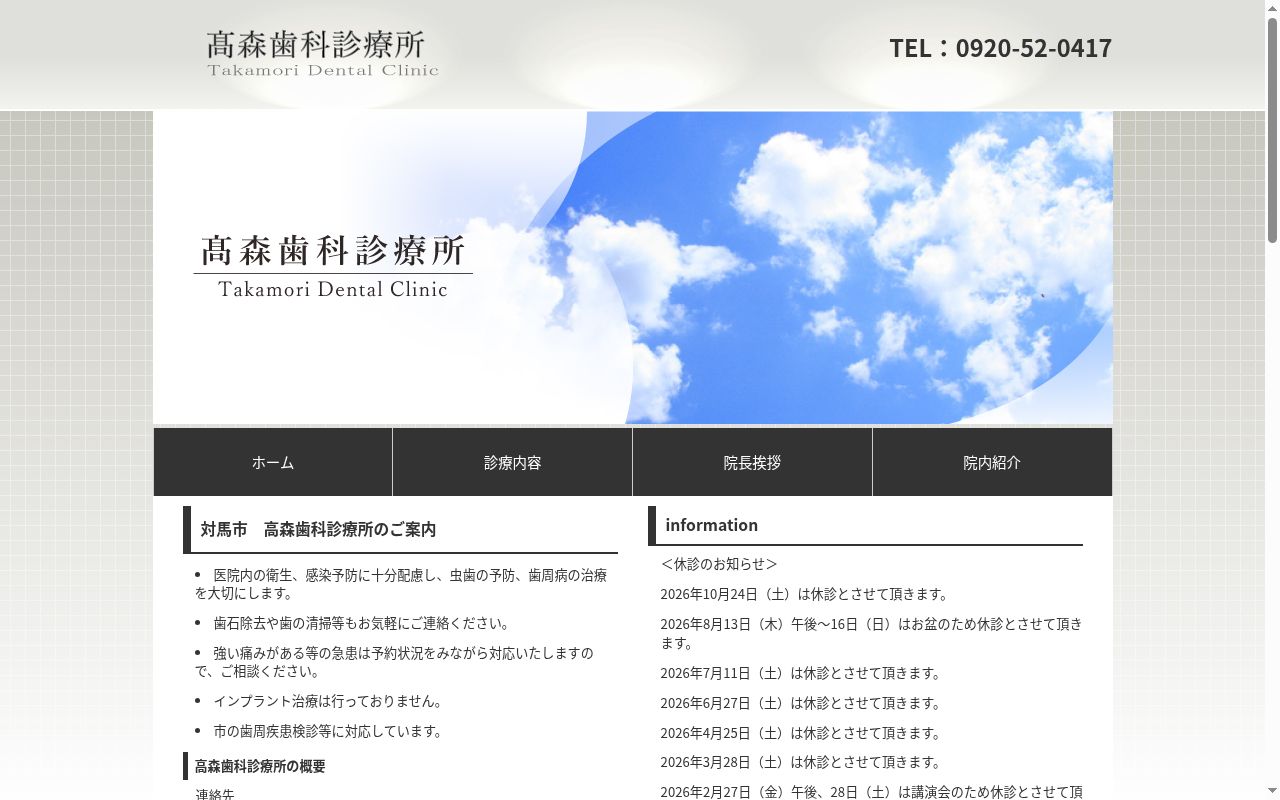1280x800 pixels.
Task: Click the 2026年2月27日 lecture closure notice
Action: click(871, 791)
